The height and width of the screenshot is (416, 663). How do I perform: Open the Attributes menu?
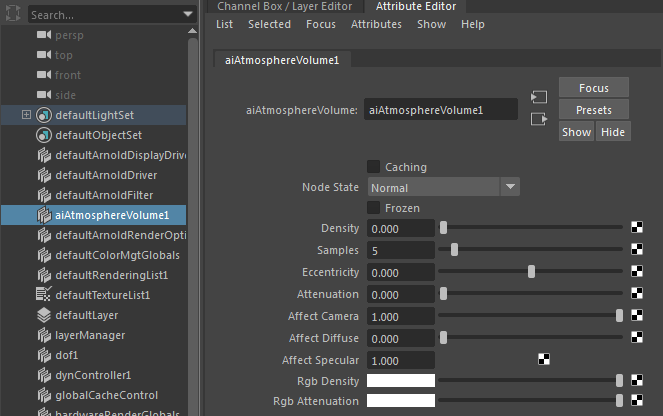(x=376, y=25)
